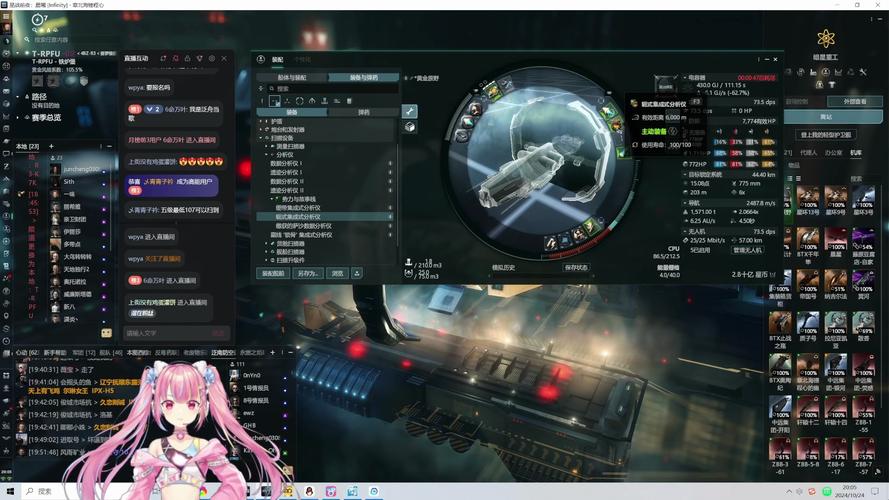Click the plus icon next to 本地 tab
889x500 pixels.
click(x=51, y=146)
